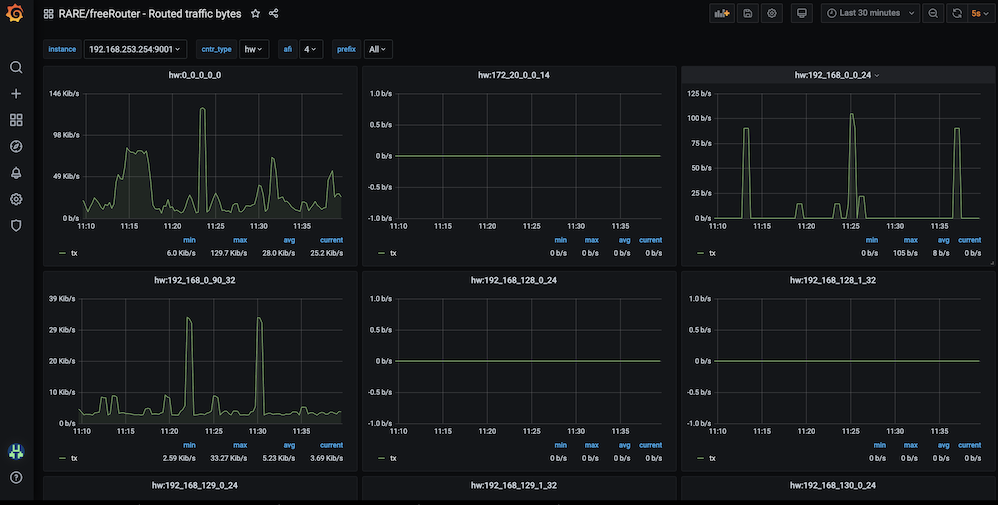
Task: Sort by current in hw:172_20_0_0_14 legend
Action: point(650,240)
